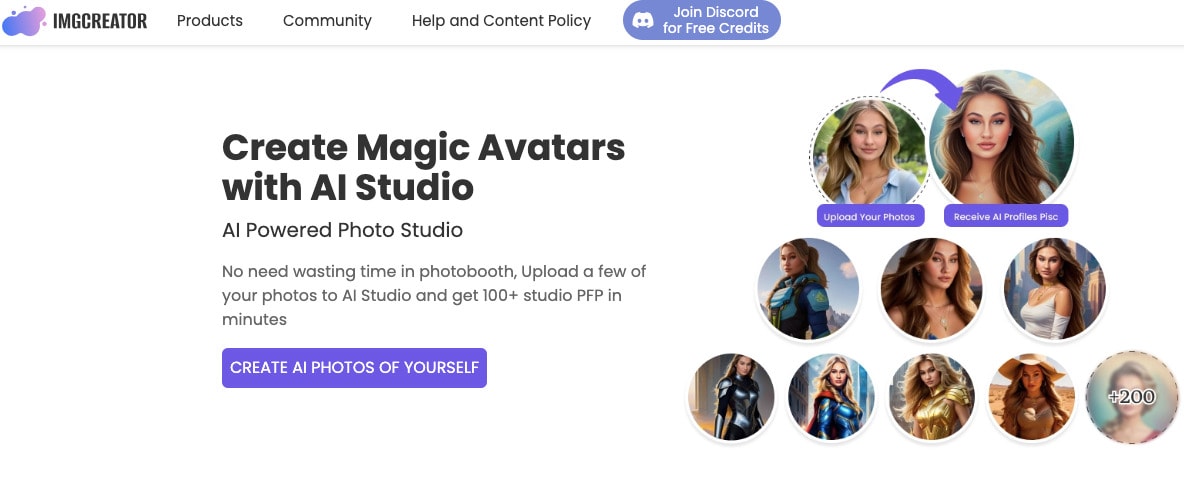The image size is (1184, 496).
Task: Go to Help and Content Policy
Action: pyautogui.click(x=501, y=20)
